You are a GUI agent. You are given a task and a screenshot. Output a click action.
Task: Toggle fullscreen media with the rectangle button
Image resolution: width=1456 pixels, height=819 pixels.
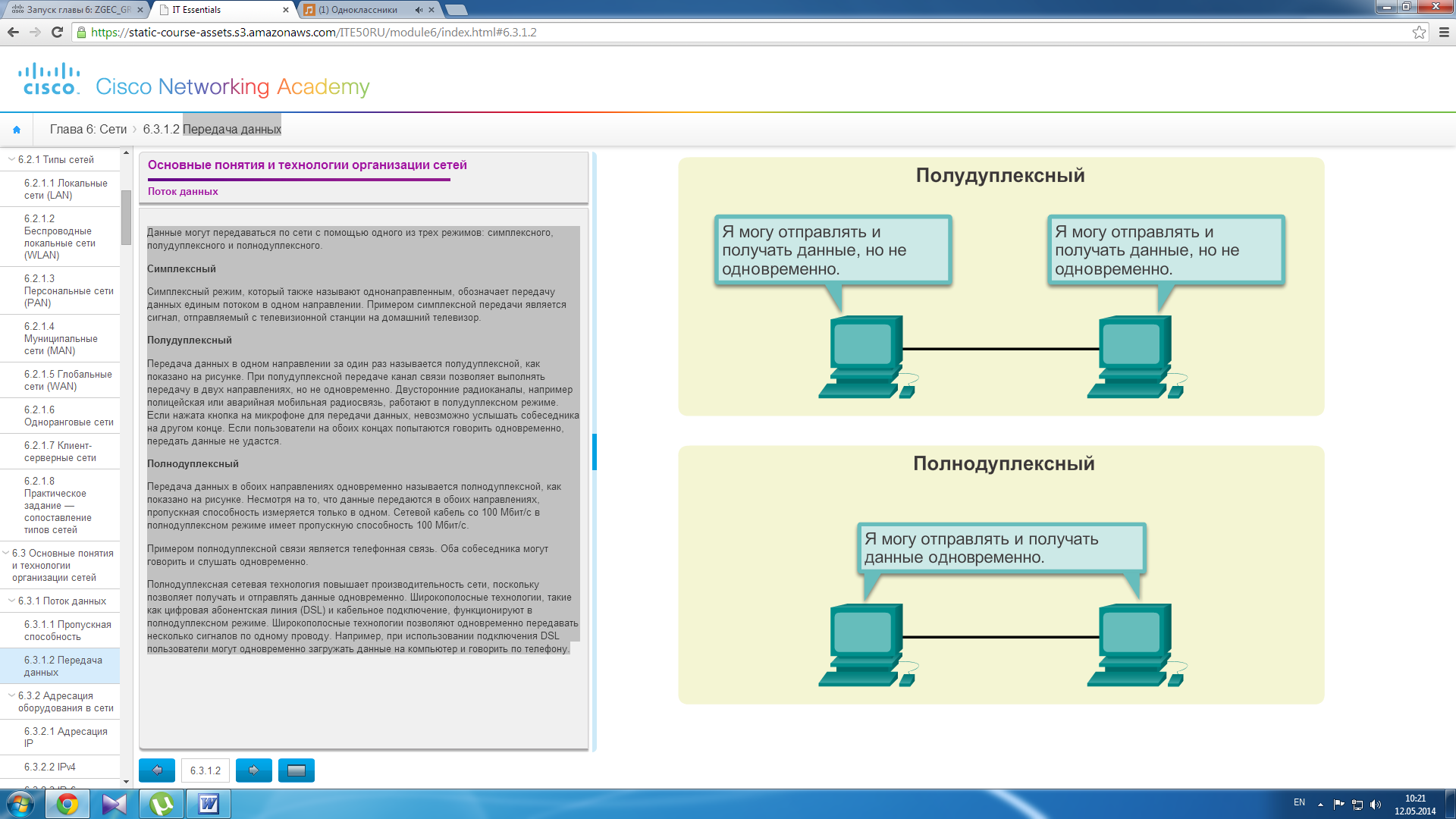[297, 770]
